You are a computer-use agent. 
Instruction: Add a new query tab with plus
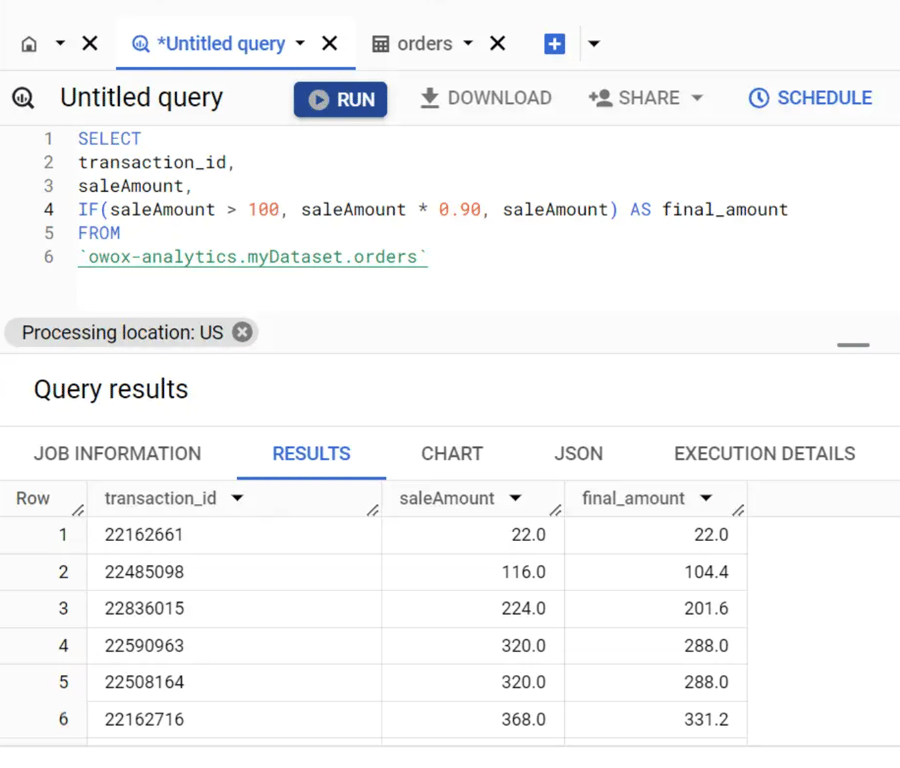554,44
